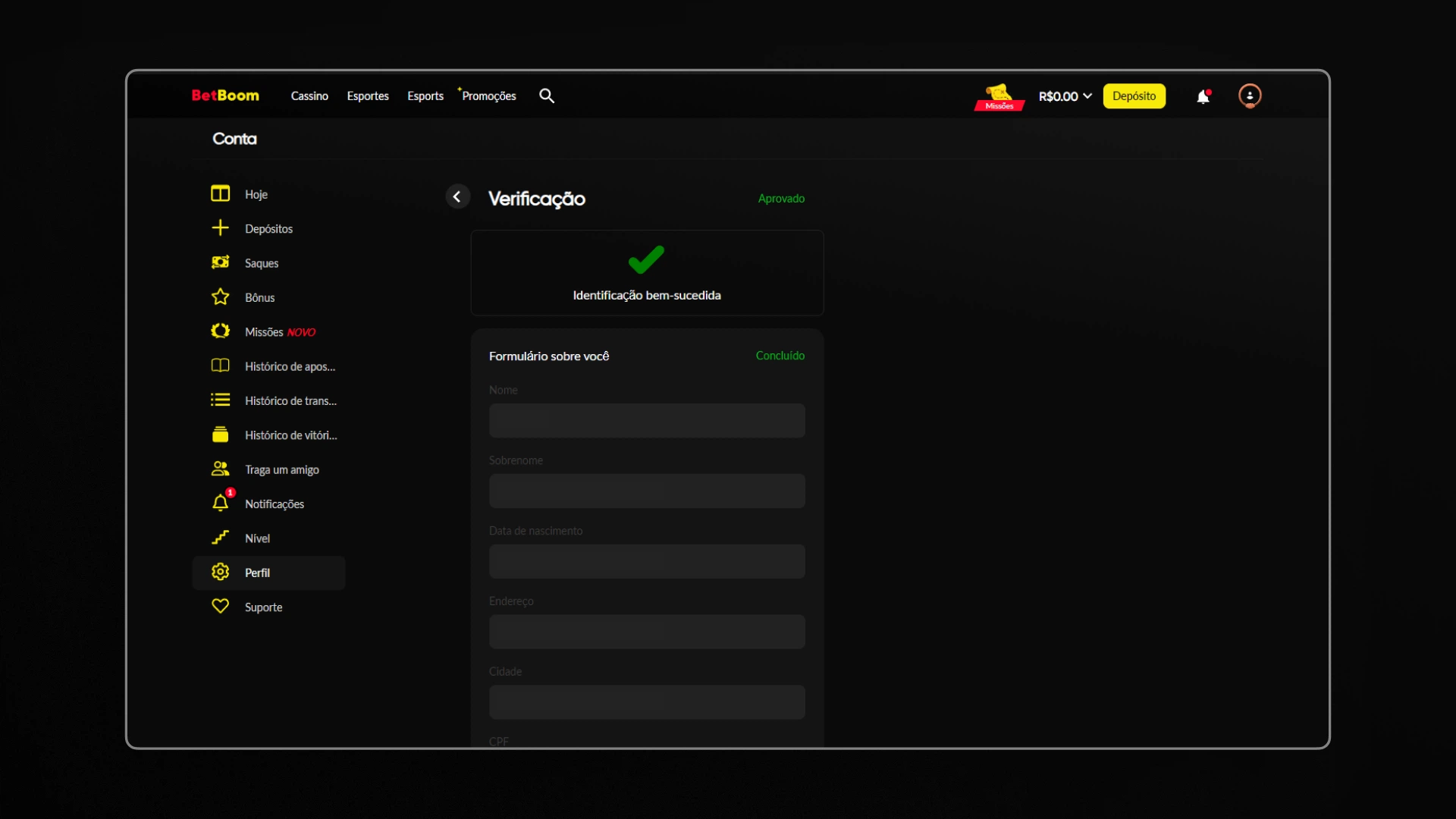Viewport: 1456px width, 819px height.
Task: Collapse the Verificação panel with back chevron
Action: tap(457, 196)
